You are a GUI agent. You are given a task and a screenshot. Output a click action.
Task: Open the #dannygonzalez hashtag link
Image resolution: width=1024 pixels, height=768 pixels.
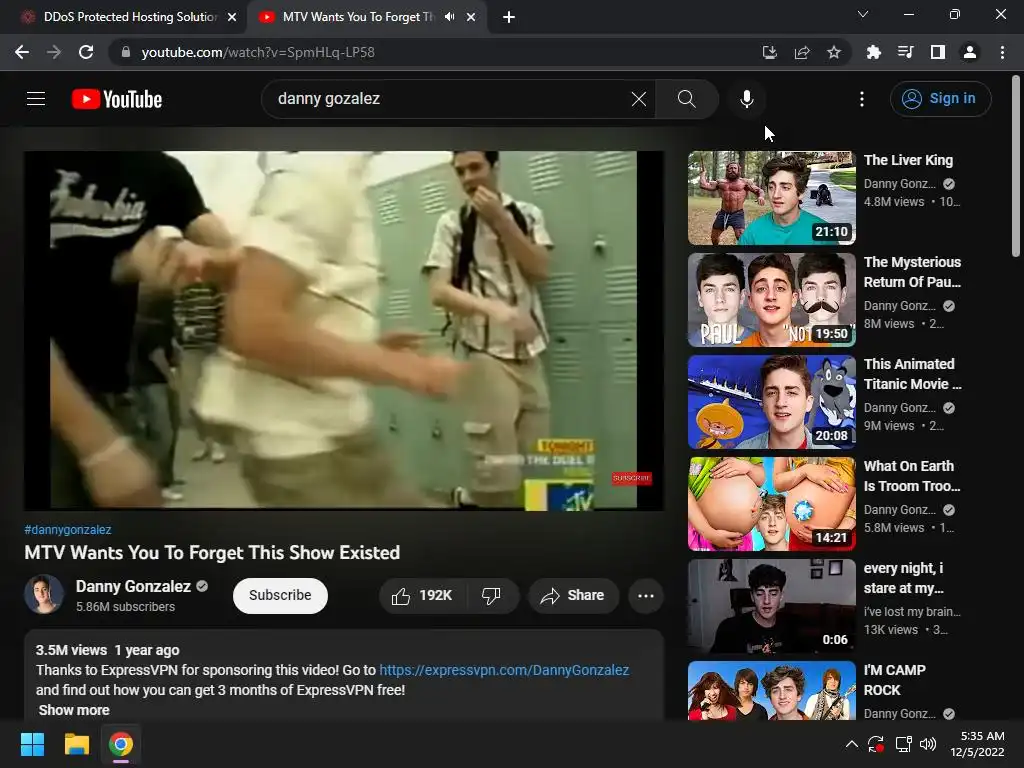point(68,530)
